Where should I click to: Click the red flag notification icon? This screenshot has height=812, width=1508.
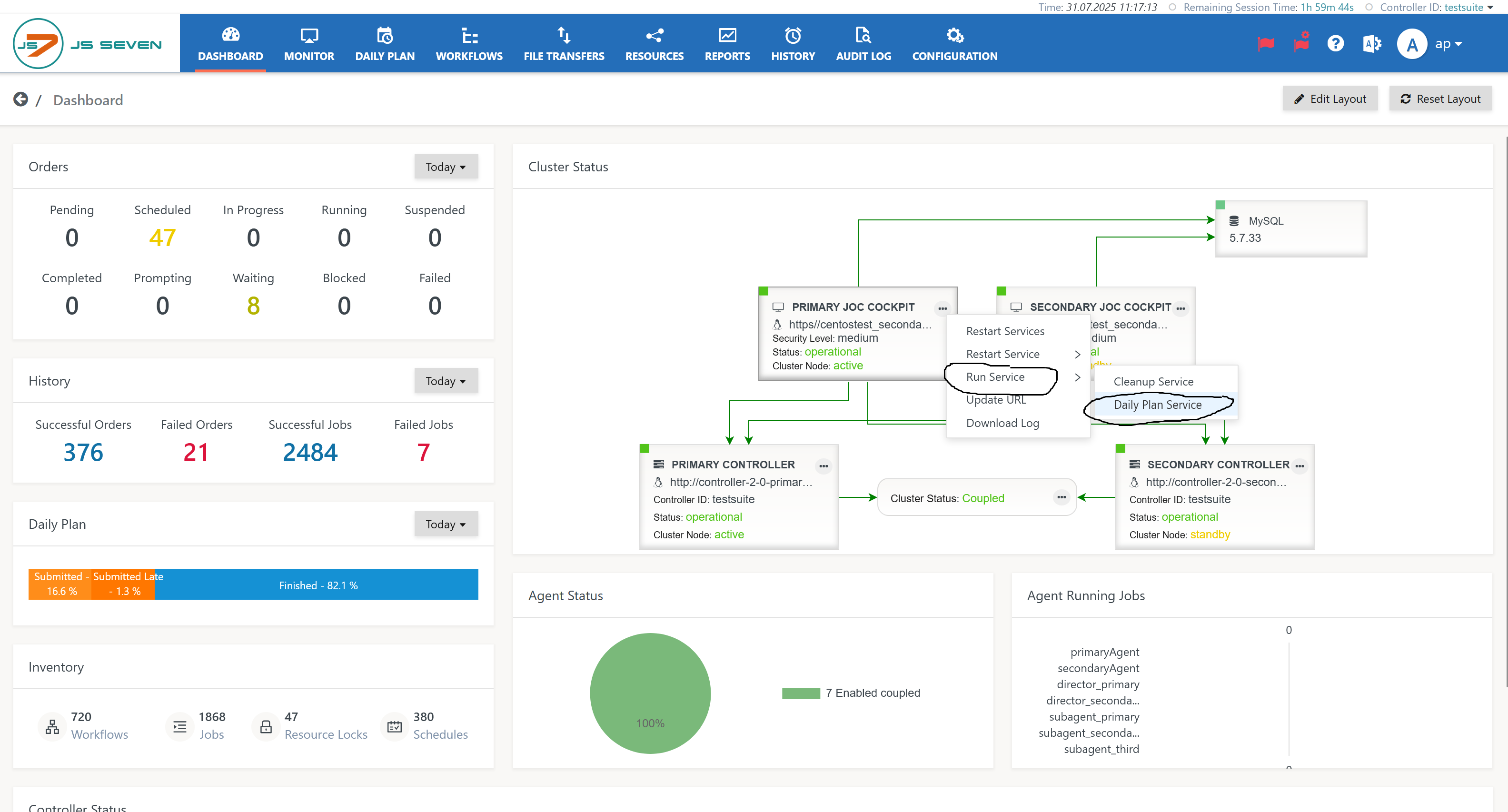[1266, 44]
